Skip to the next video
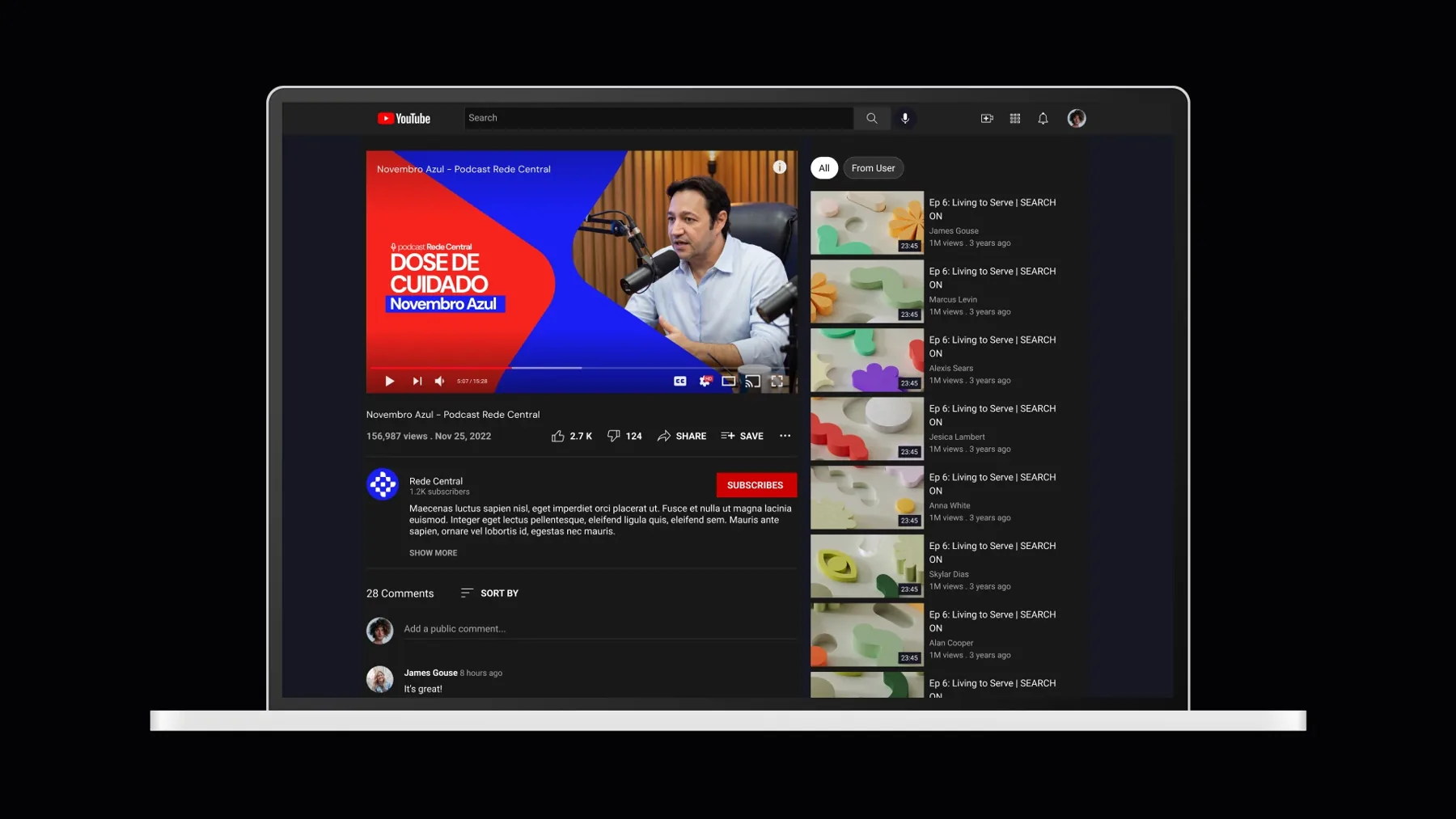Screen dimensions: 1456x819 click(417, 381)
